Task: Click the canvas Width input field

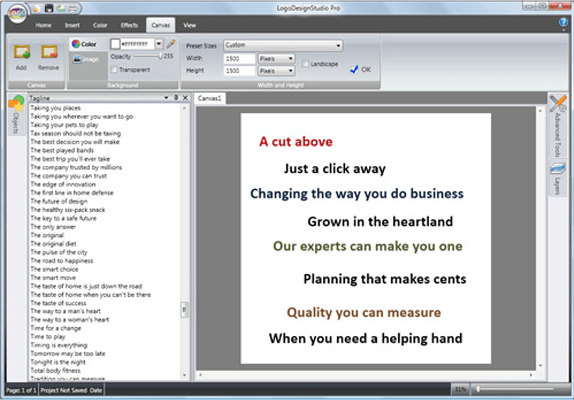Action: (239, 59)
